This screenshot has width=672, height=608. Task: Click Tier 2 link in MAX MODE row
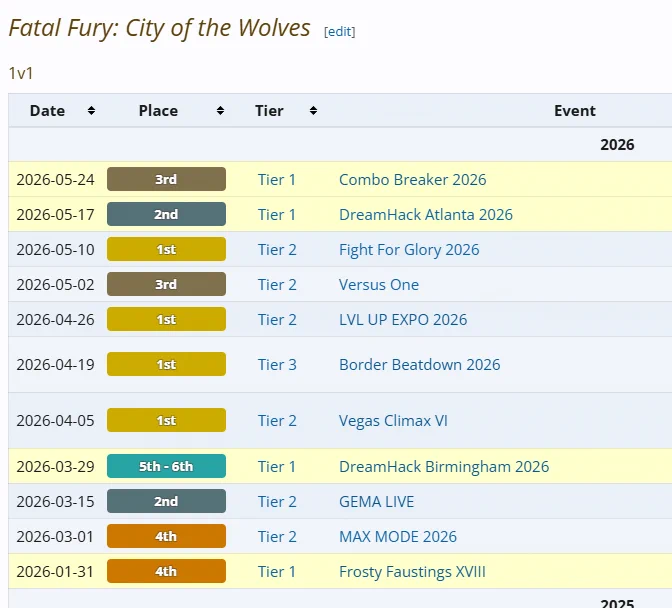(277, 536)
